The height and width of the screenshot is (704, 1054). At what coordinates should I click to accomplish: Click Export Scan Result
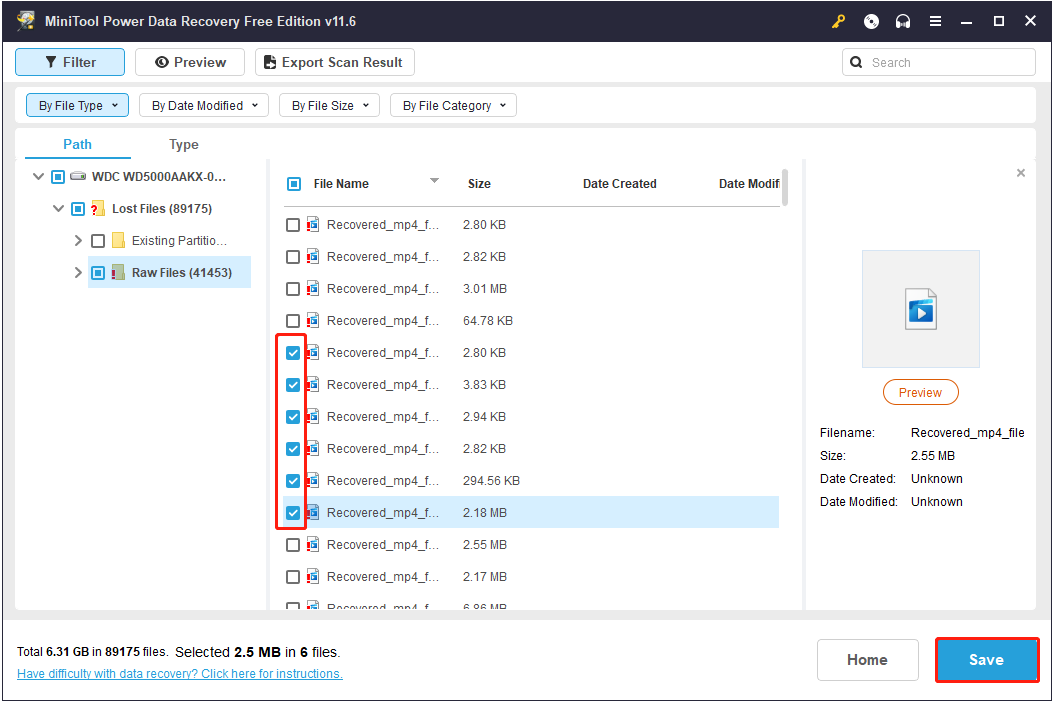[x=335, y=63]
